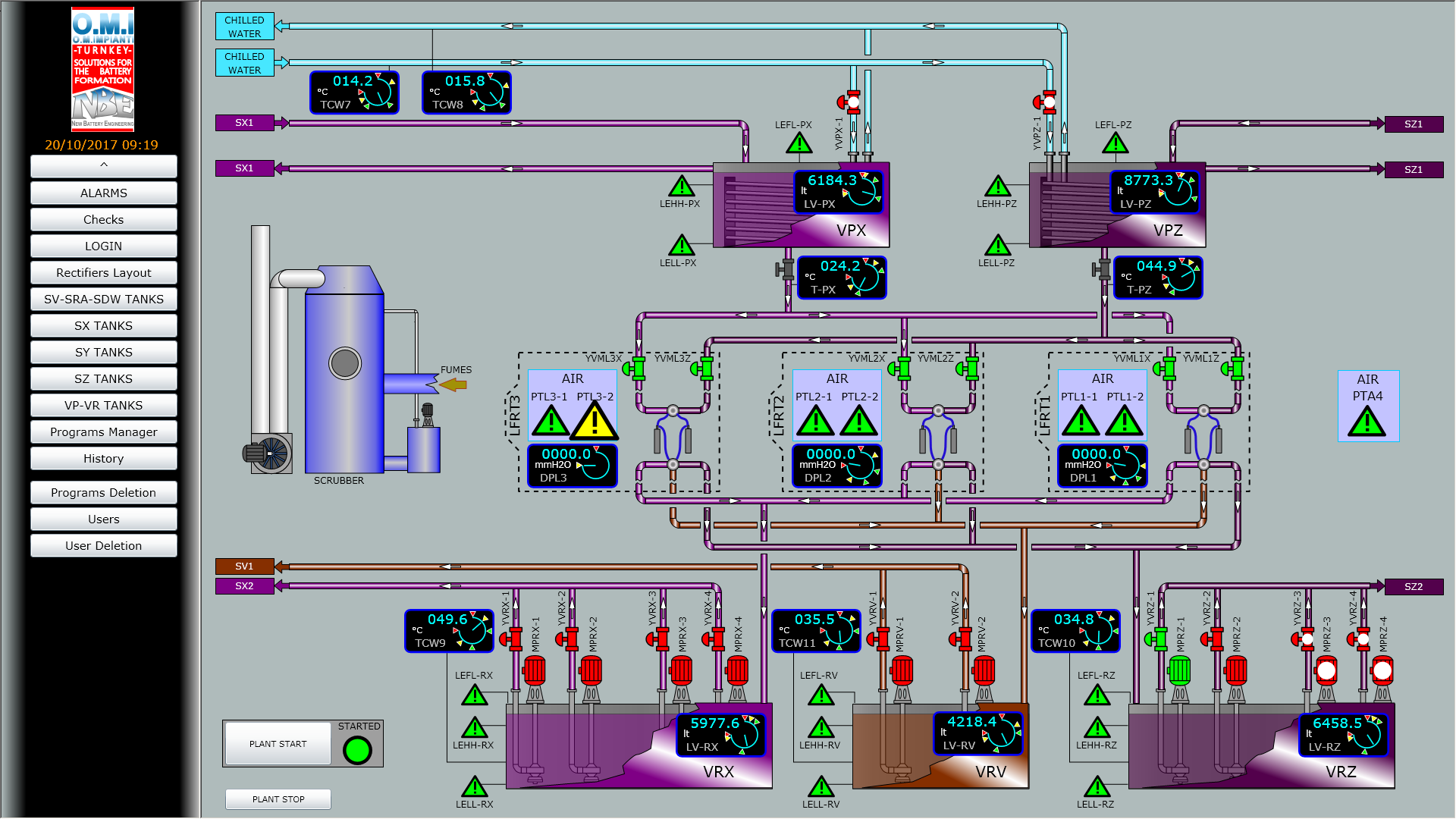The width and height of the screenshot is (1456, 819).
Task: Go to the Rectifiers Layout screen
Action: click(x=104, y=273)
